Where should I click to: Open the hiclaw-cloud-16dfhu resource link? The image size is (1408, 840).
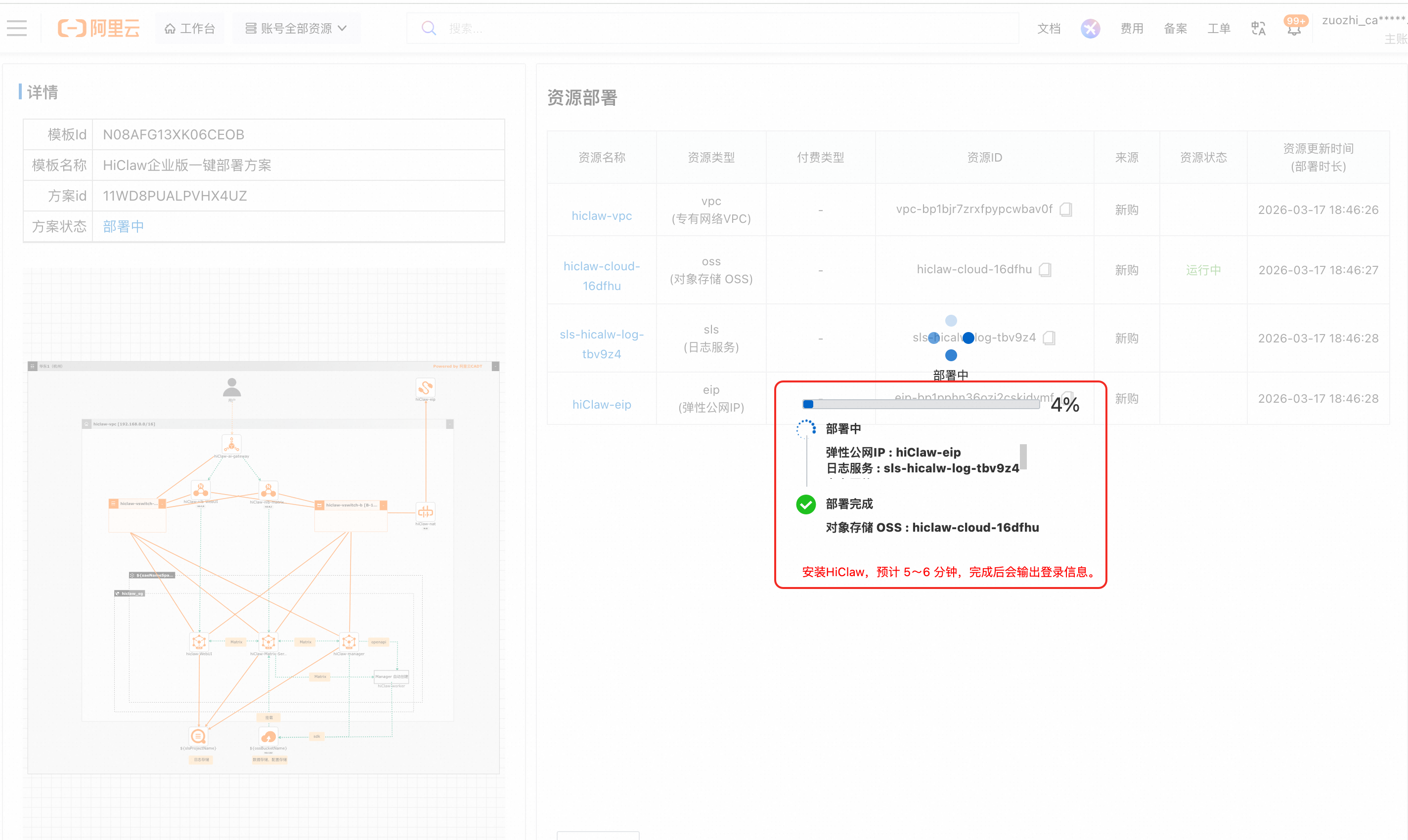click(x=602, y=276)
